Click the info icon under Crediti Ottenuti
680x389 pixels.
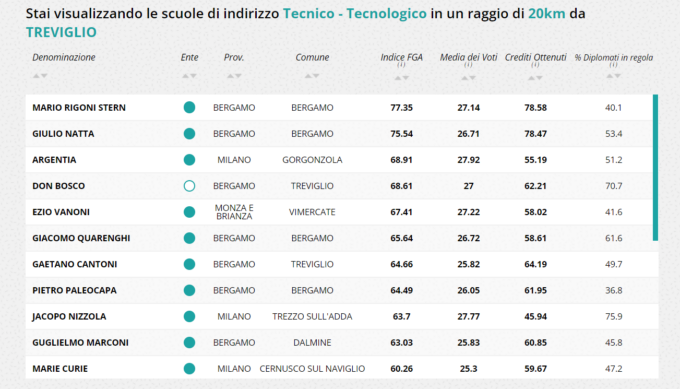pyautogui.click(x=535, y=65)
